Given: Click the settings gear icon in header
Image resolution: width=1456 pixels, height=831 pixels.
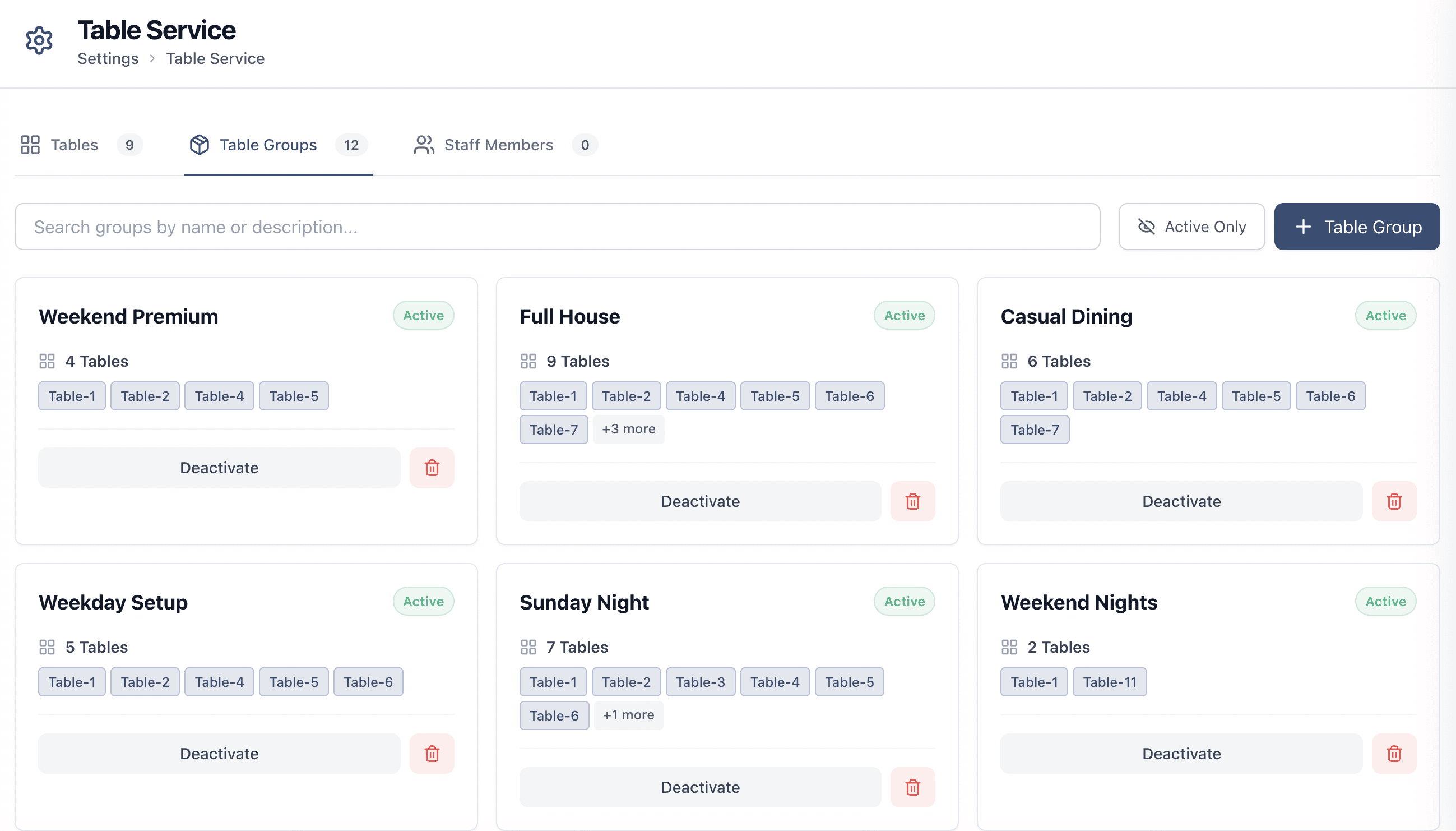Looking at the screenshot, I should click(39, 40).
